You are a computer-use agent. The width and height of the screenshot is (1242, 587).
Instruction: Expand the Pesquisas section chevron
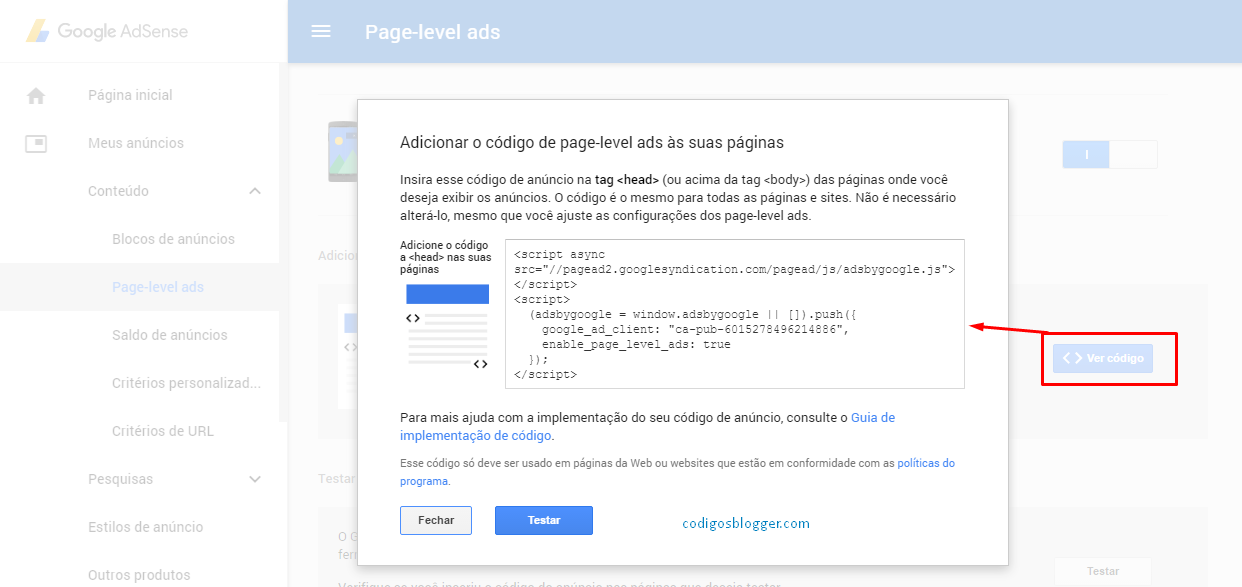click(x=255, y=479)
